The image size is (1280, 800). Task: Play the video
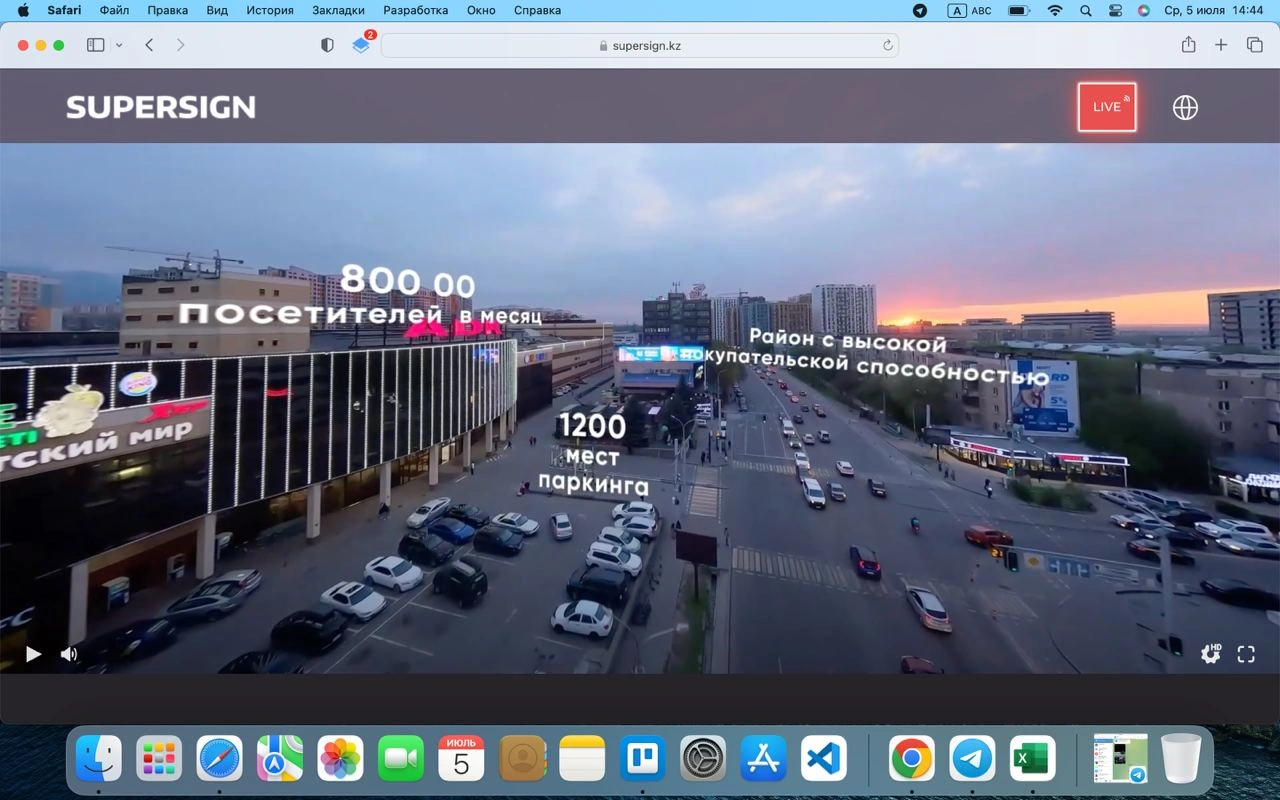(x=33, y=654)
